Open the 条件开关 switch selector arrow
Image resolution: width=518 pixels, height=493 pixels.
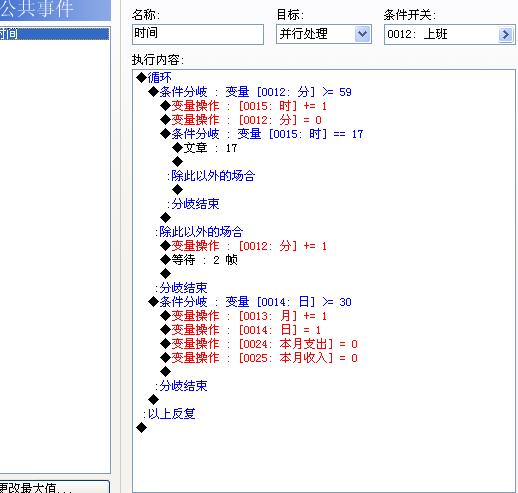coord(506,34)
